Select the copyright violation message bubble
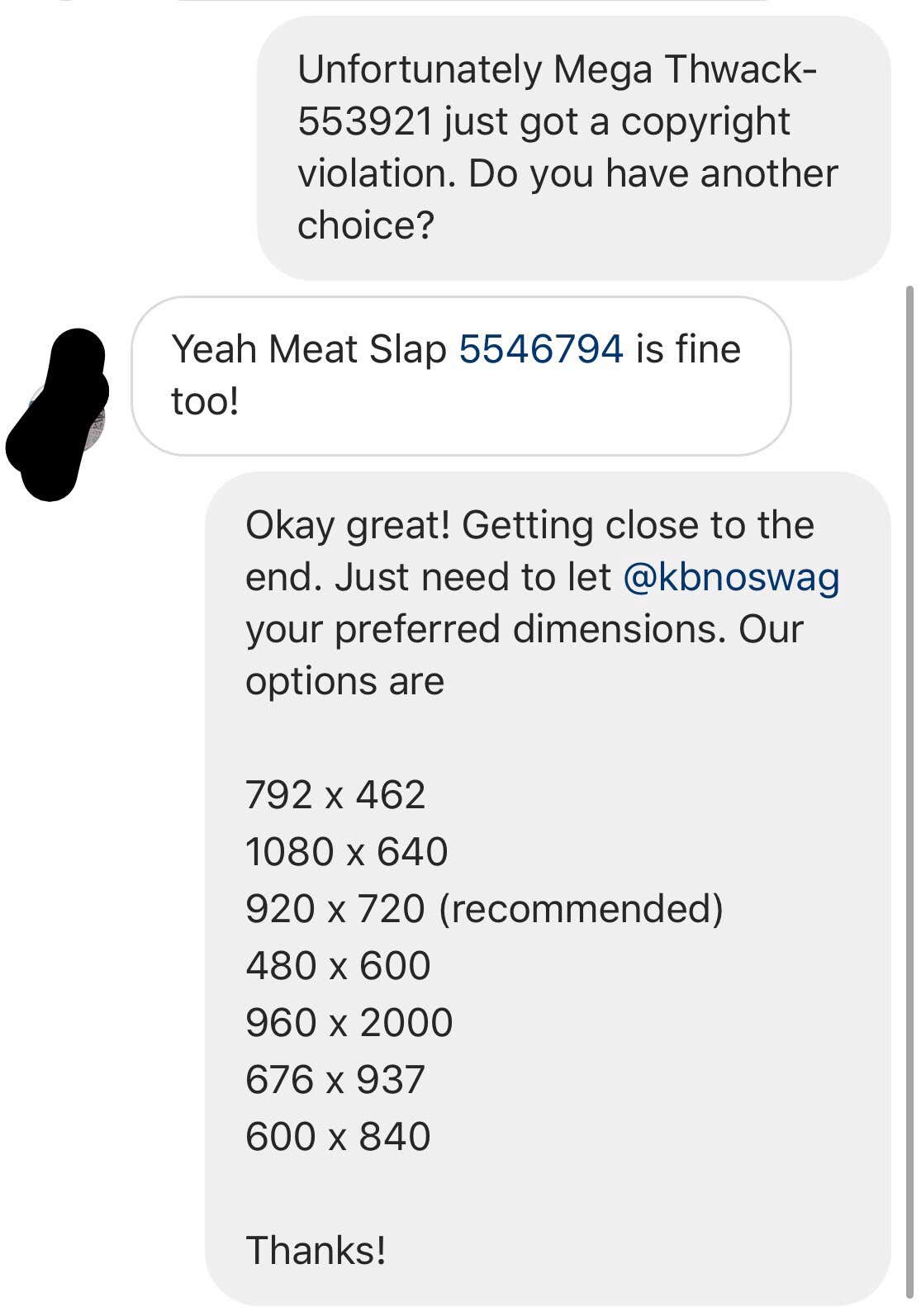 coord(573,149)
